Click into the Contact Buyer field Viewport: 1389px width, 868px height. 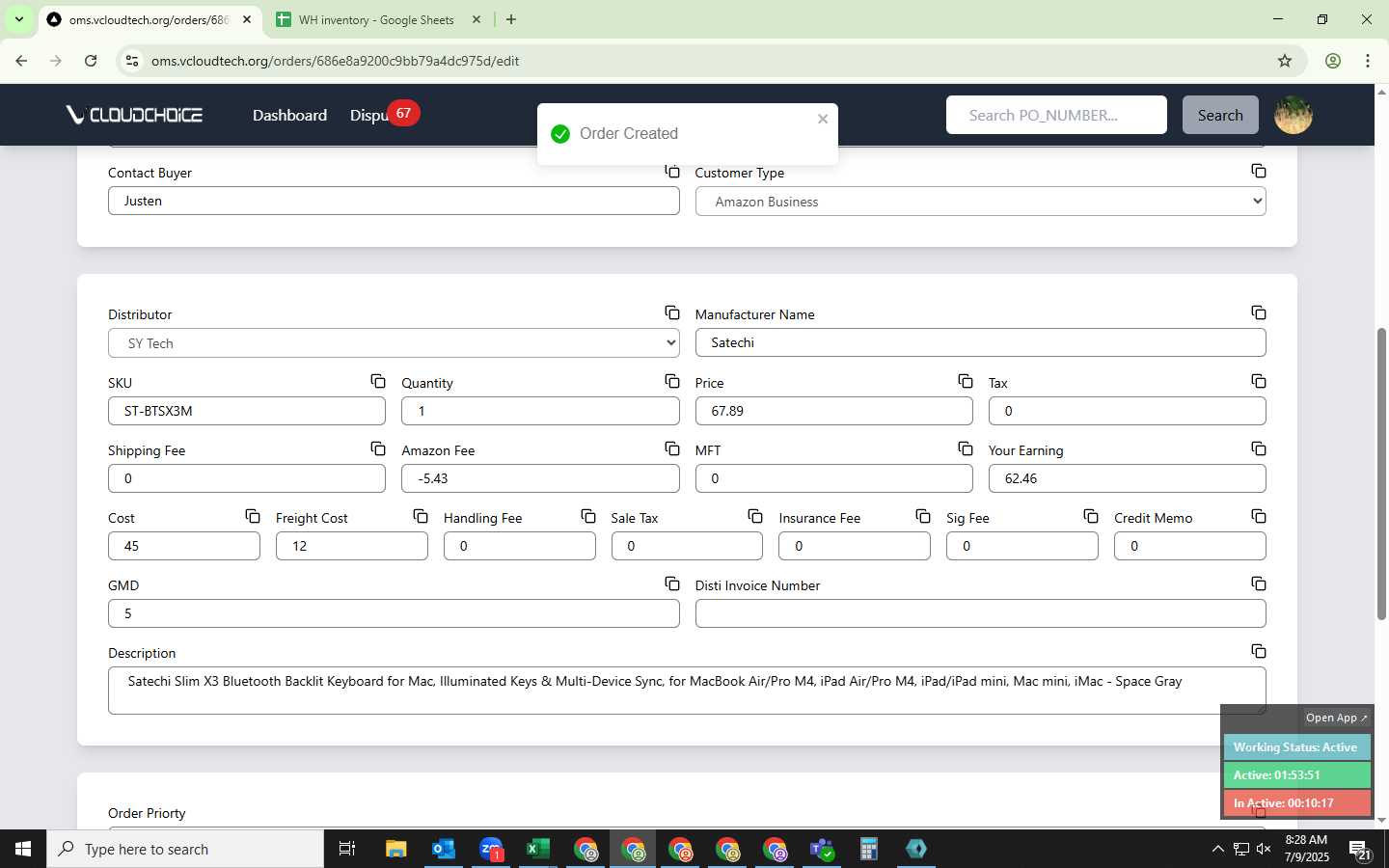[x=394, y=201]
